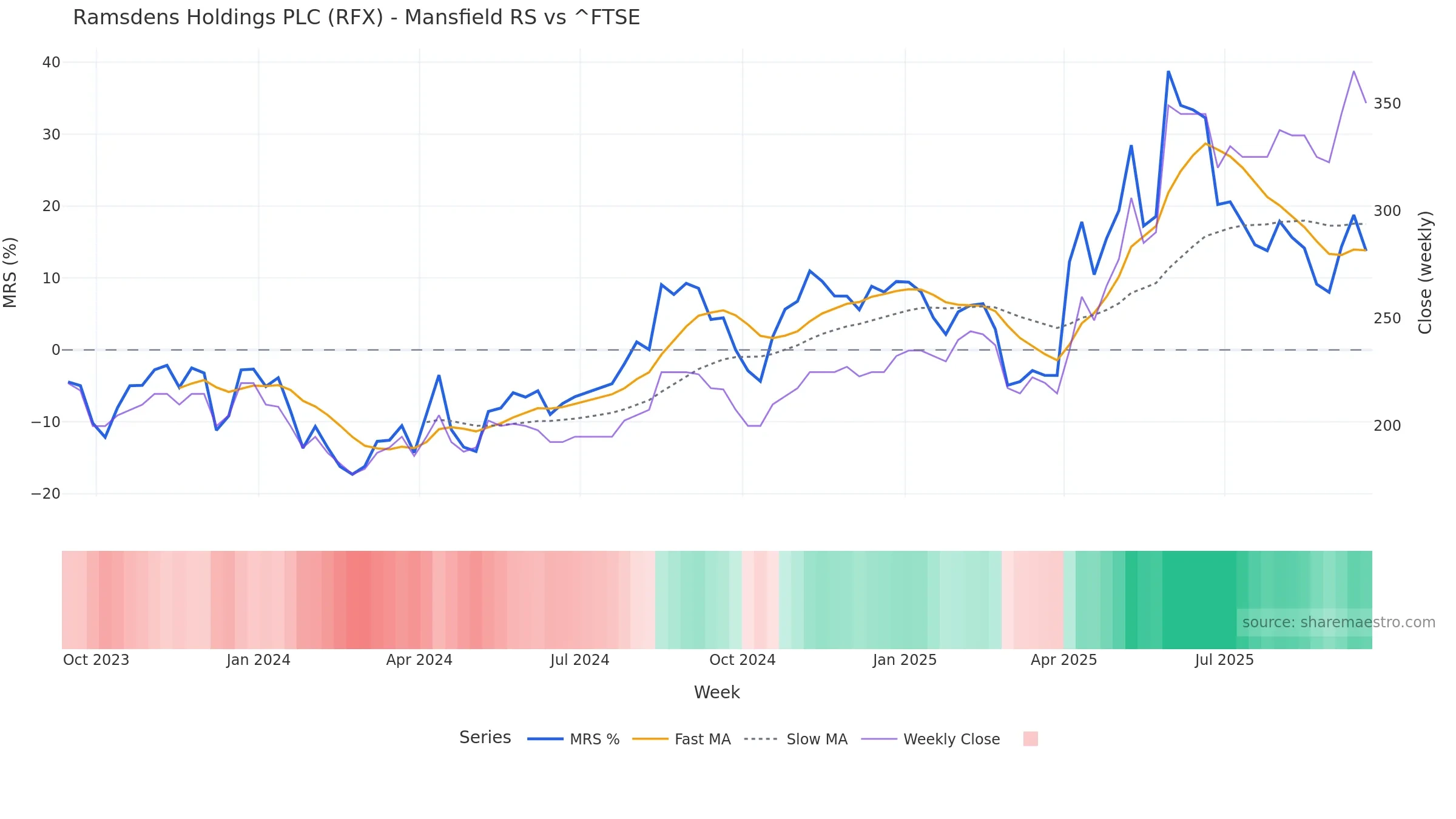Click the 'Jul 2025' axis label
Viewport: 1456px width, 819px height.
click(x=1224, y=660)
